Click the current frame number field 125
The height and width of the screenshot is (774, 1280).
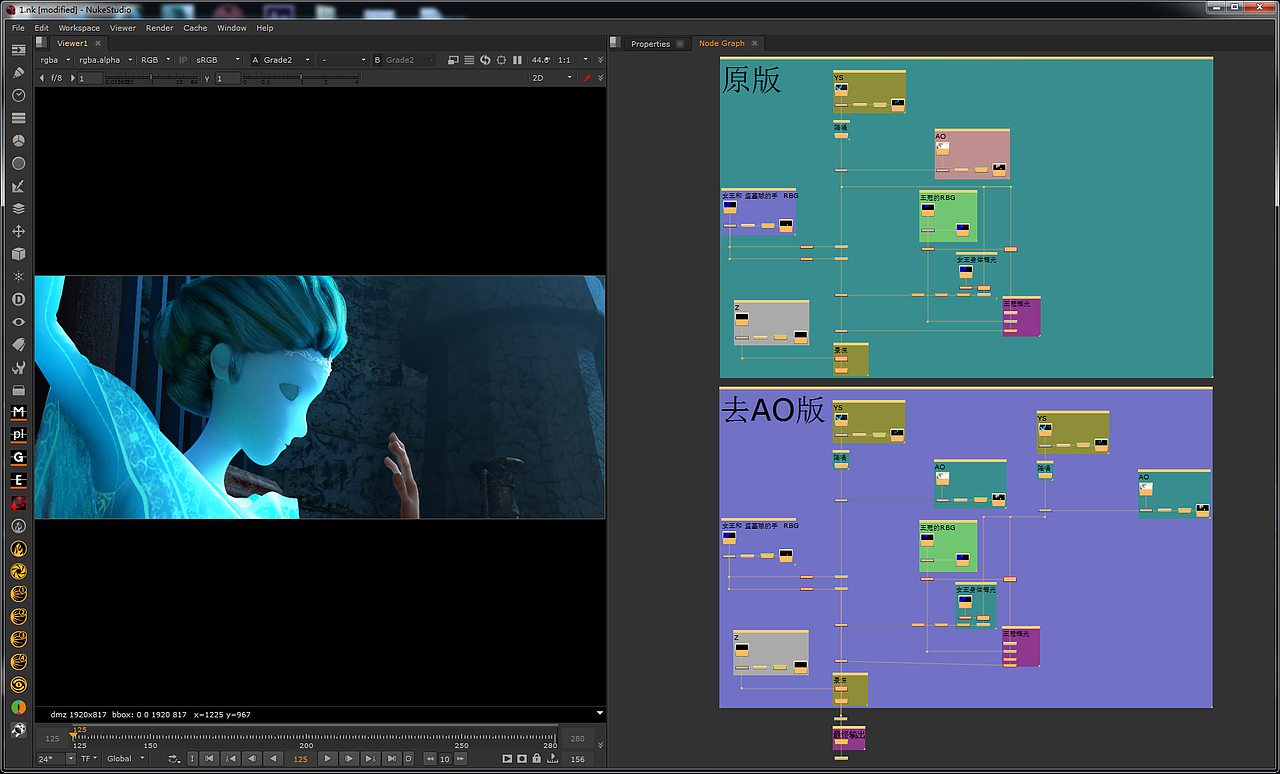300,759
